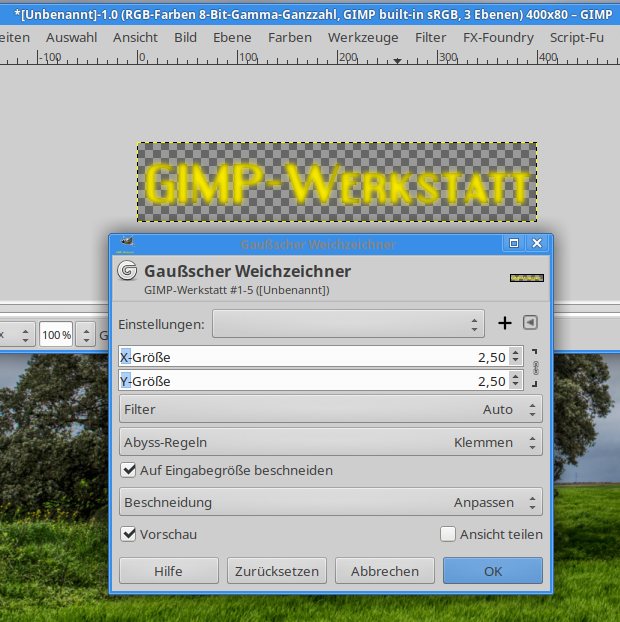620x622 pixels.
Task: Decrease Y-Größe with the down arrow
Action: click(515, 384)
